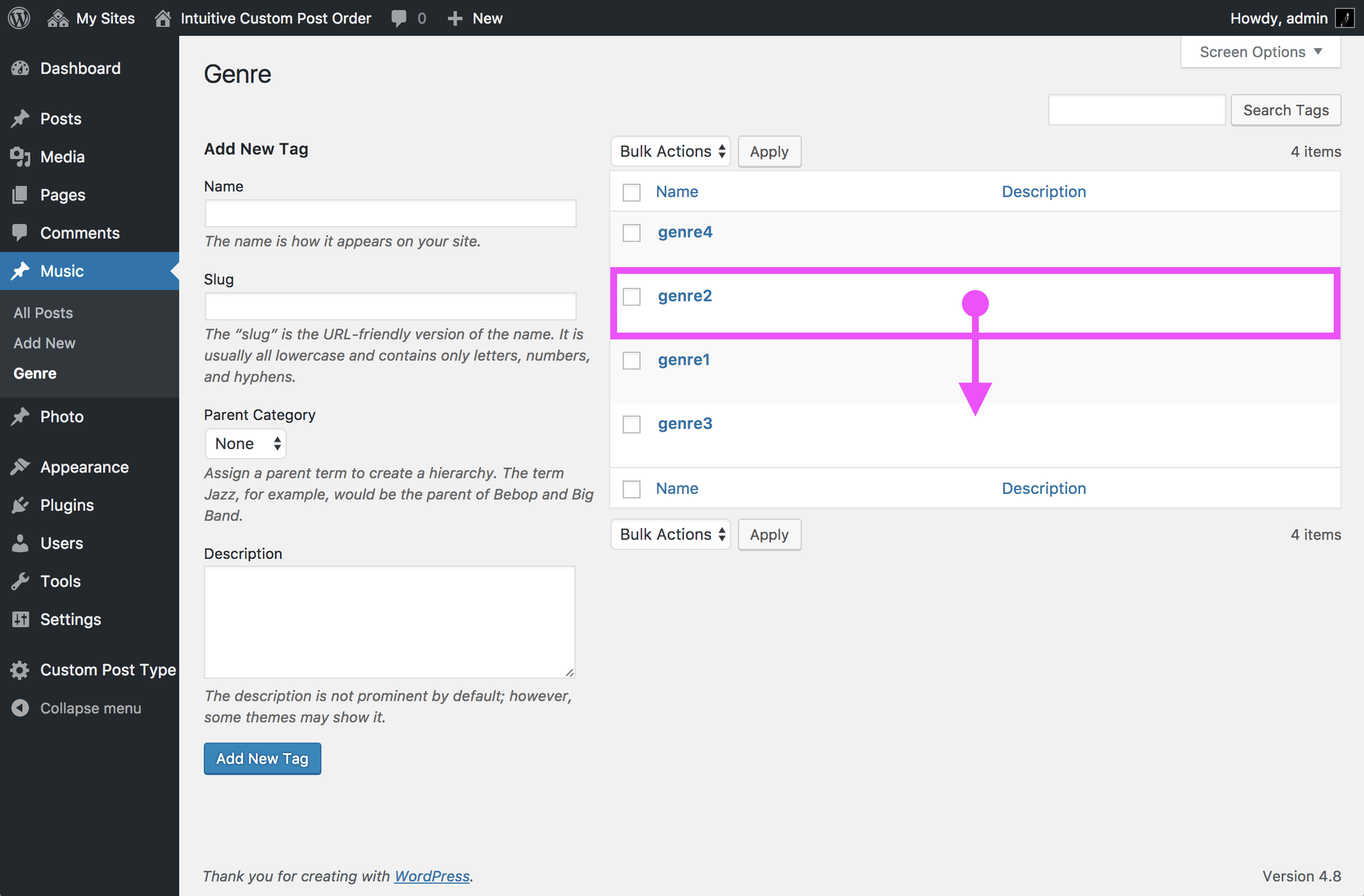Toggle checkbox next to genre4
1364x896 pixels.
pos(631,231)
